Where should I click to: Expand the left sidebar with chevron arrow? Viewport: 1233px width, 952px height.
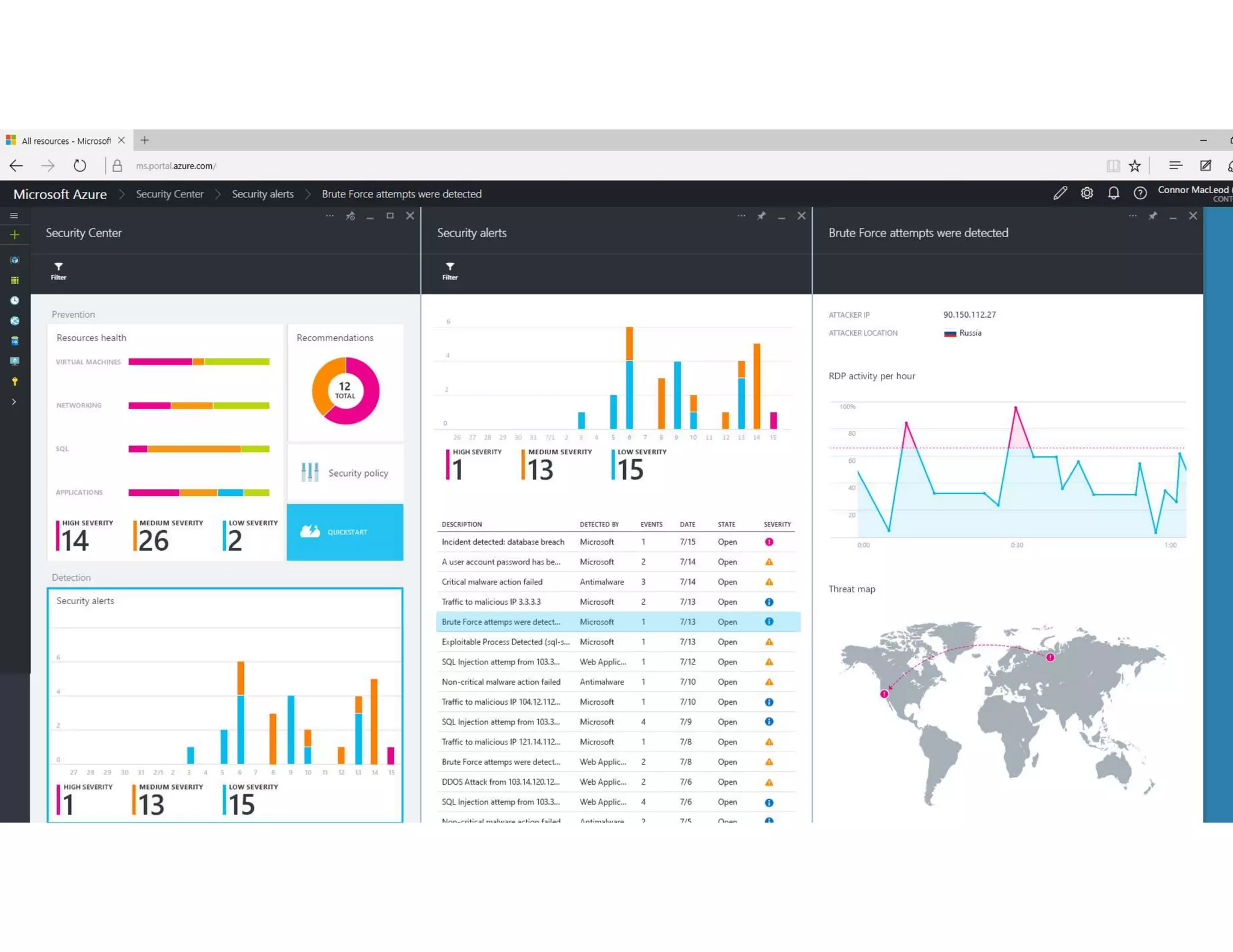(14, 401)
